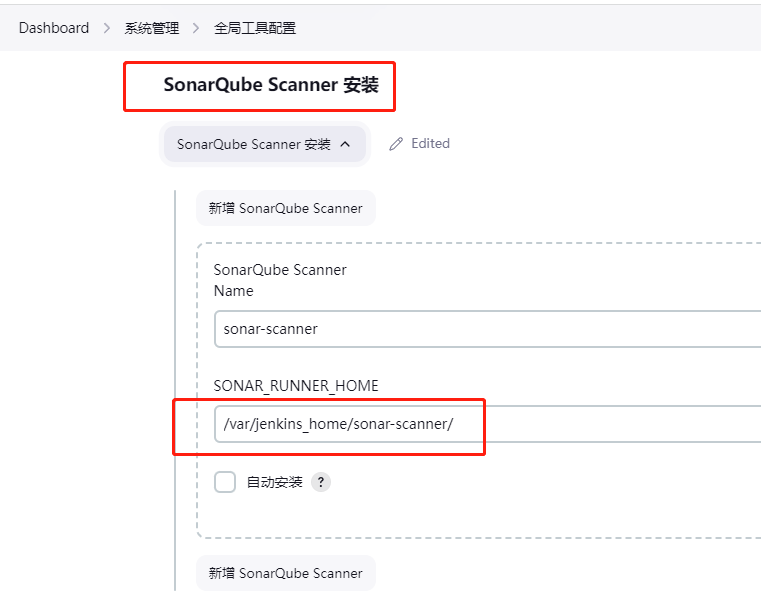Viewport: 761px width, 613px height.
Task: Collapse the SonarQube Scanner 安装 section button
Action: 265,144
